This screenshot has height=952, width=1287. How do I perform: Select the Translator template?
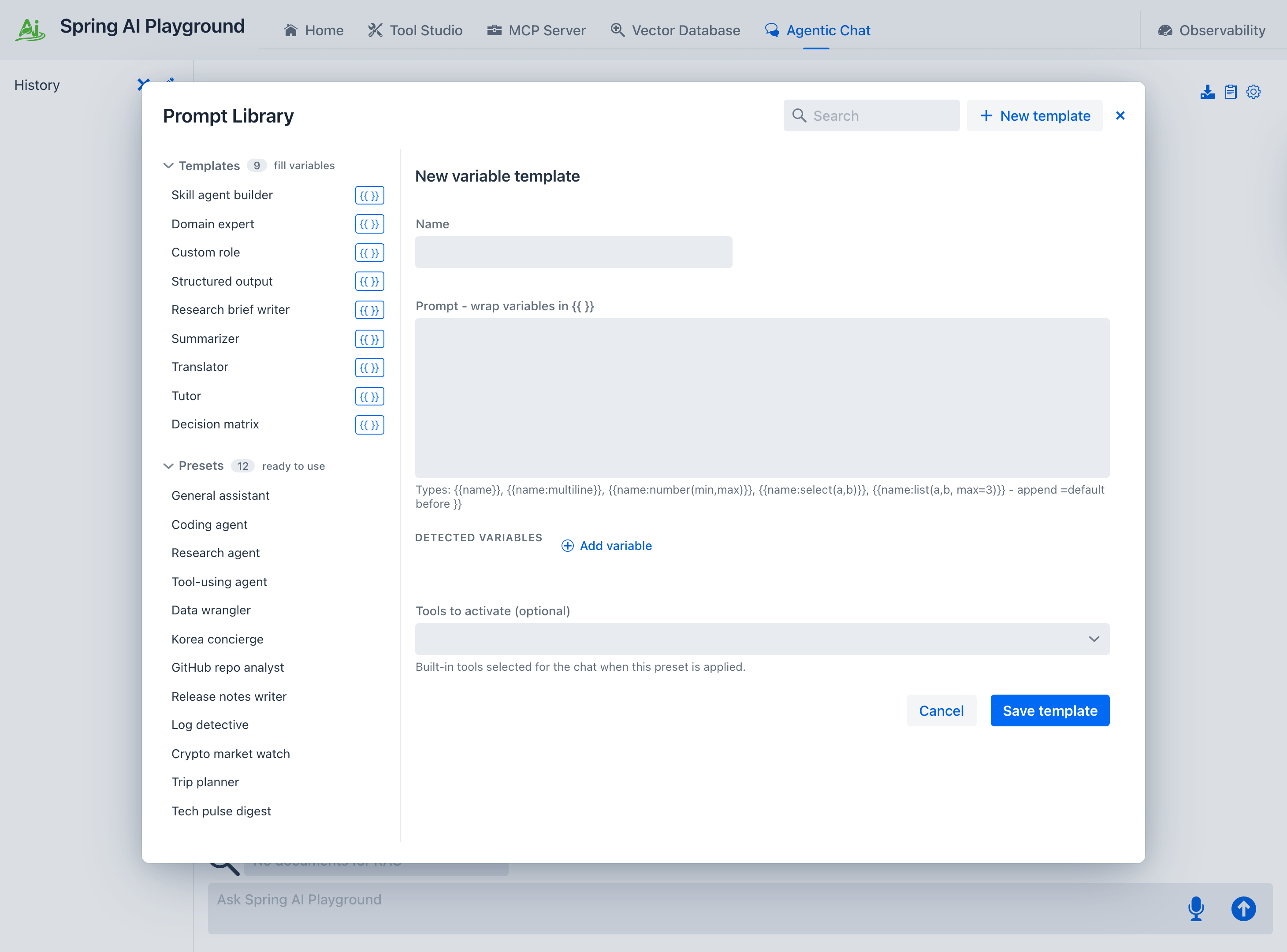pos(200,367)
